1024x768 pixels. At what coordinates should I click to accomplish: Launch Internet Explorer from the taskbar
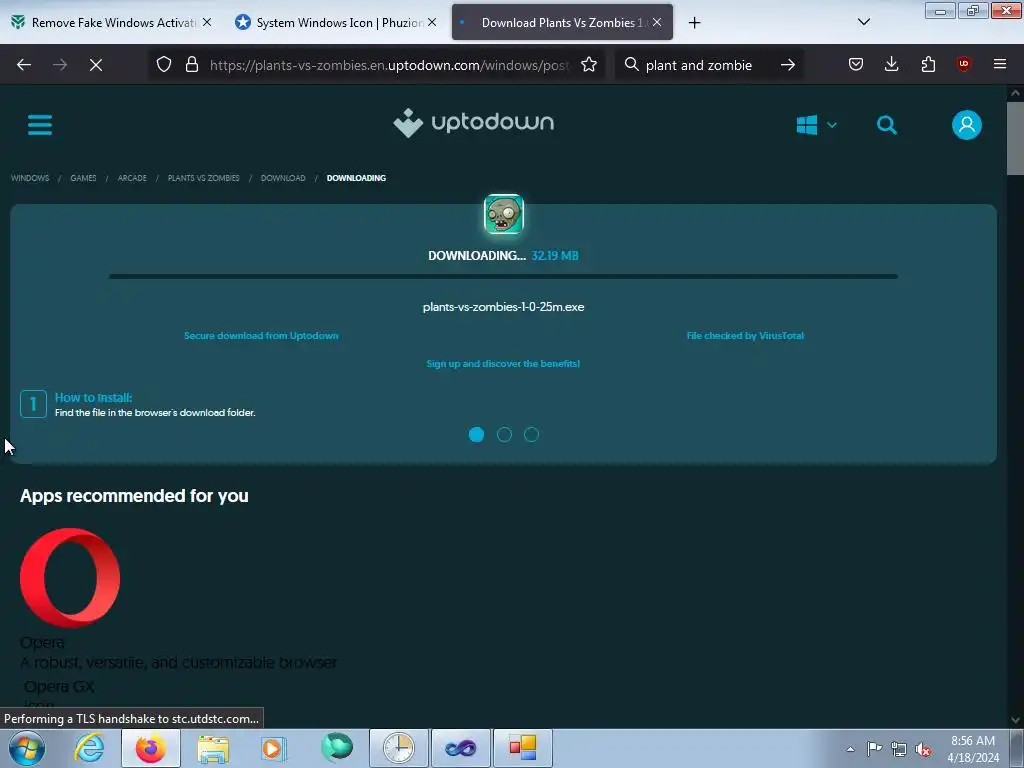click(x=89, y=748)
